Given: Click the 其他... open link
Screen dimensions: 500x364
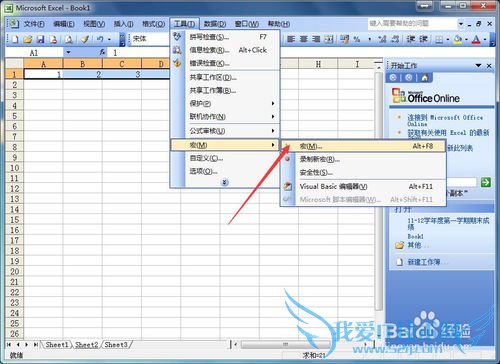Looking at the screenshot, I should (418, 245).
